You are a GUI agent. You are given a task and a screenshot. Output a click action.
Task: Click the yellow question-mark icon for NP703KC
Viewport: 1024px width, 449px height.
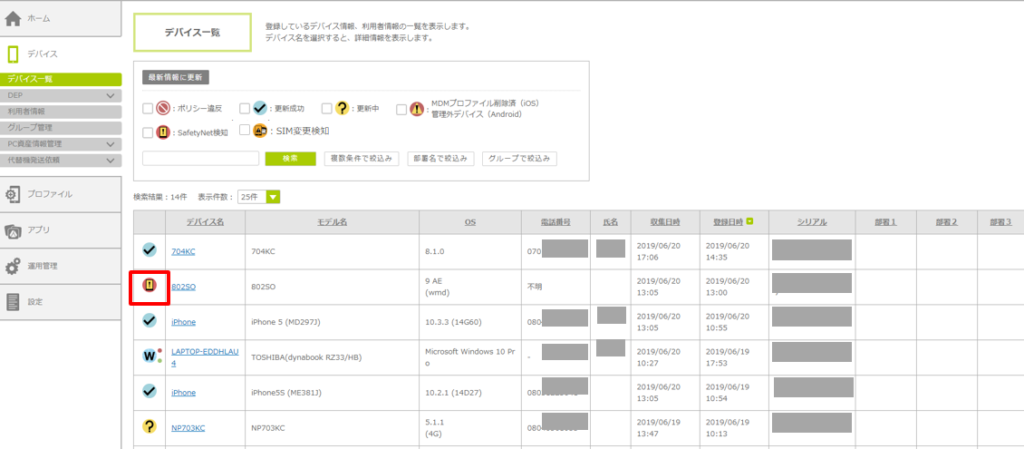(149, 427)
